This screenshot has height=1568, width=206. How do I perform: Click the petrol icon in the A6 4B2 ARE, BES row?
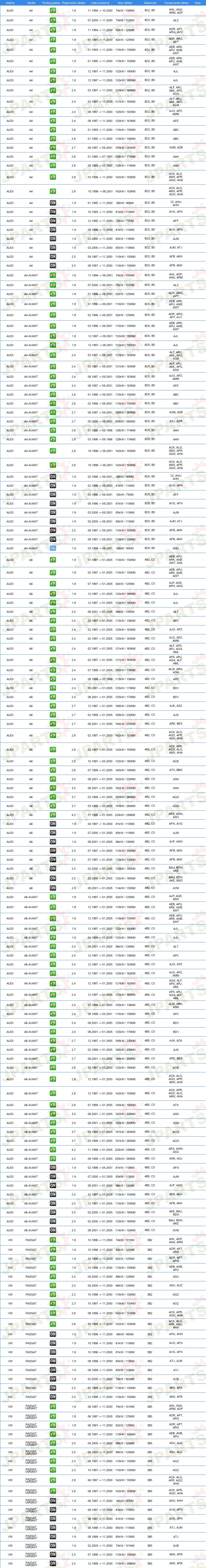coord(53,724)
